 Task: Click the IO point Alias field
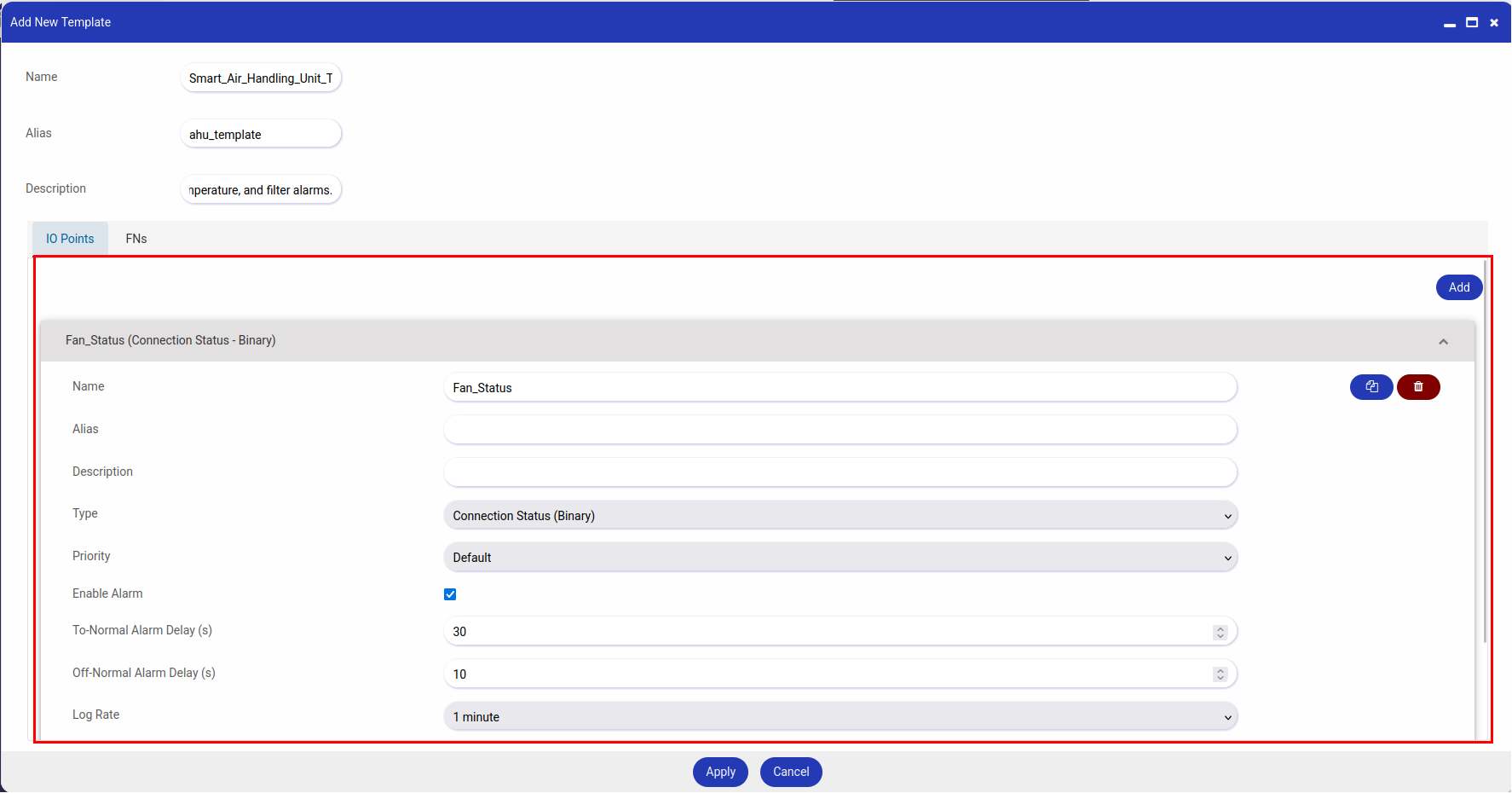pyautogui.click(x=840, y=430)
